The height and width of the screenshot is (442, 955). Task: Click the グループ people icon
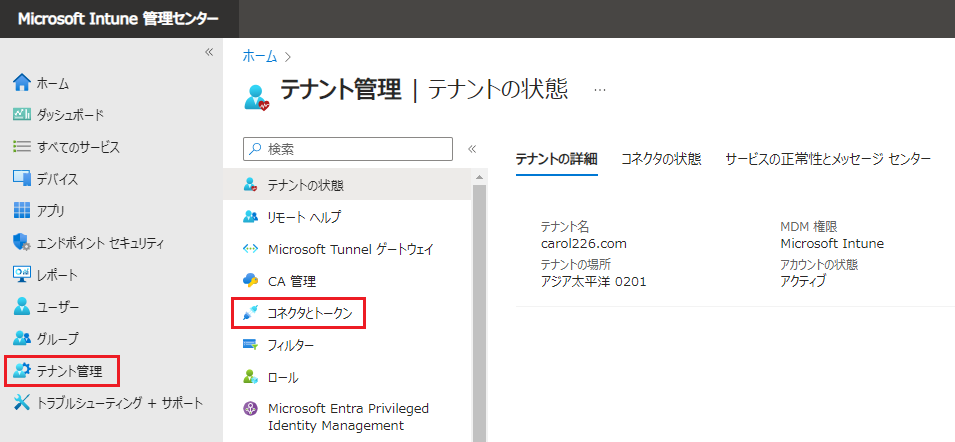tap(21, 338)
